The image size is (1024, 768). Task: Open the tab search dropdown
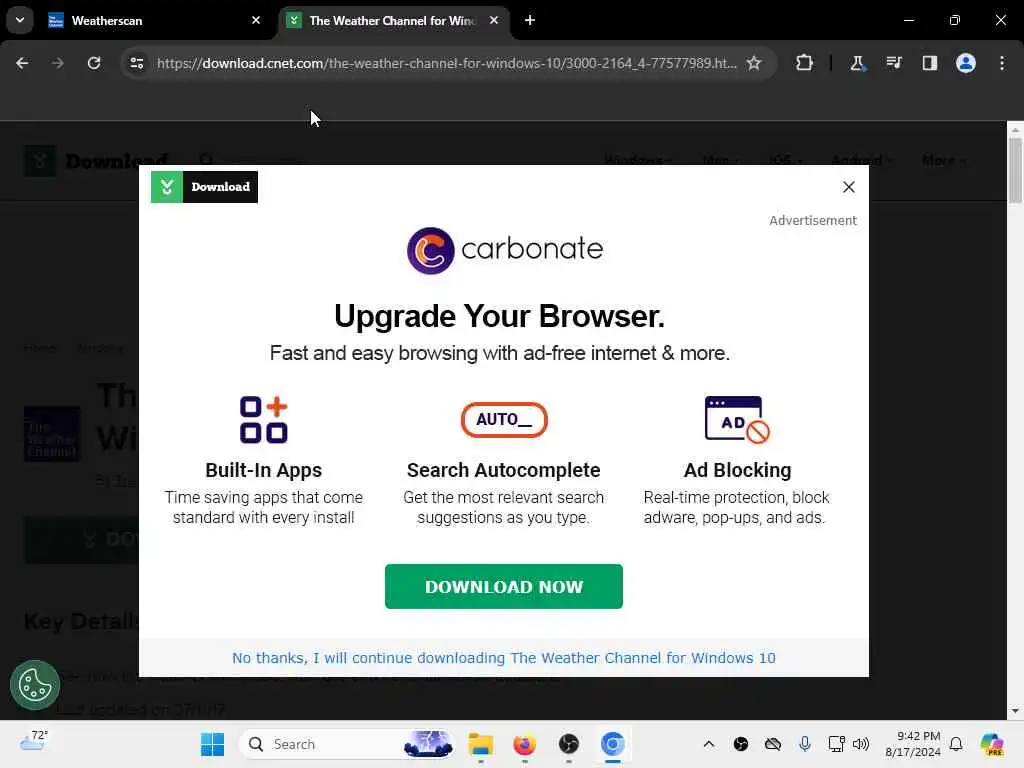click(x=20, y=20)
